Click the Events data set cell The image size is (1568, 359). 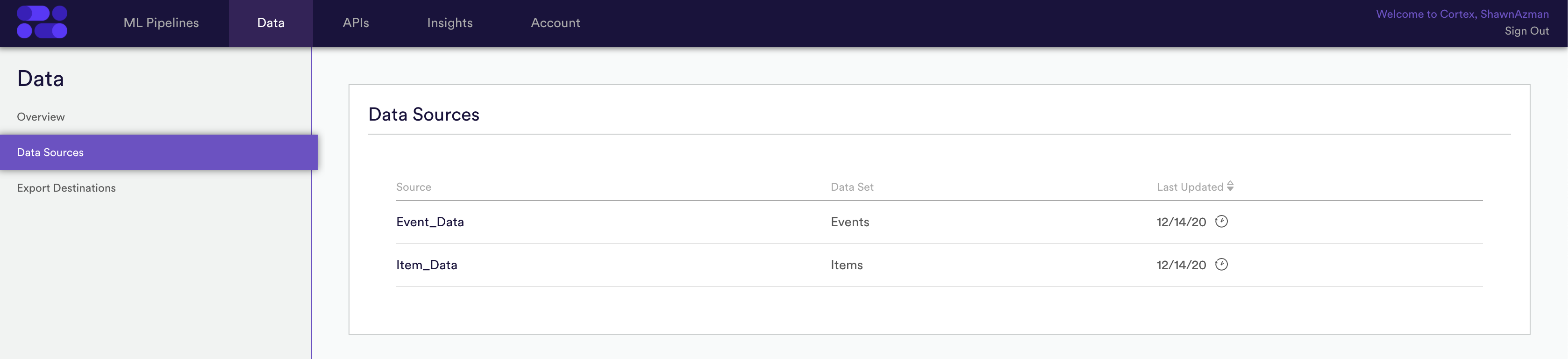(850, 222)
